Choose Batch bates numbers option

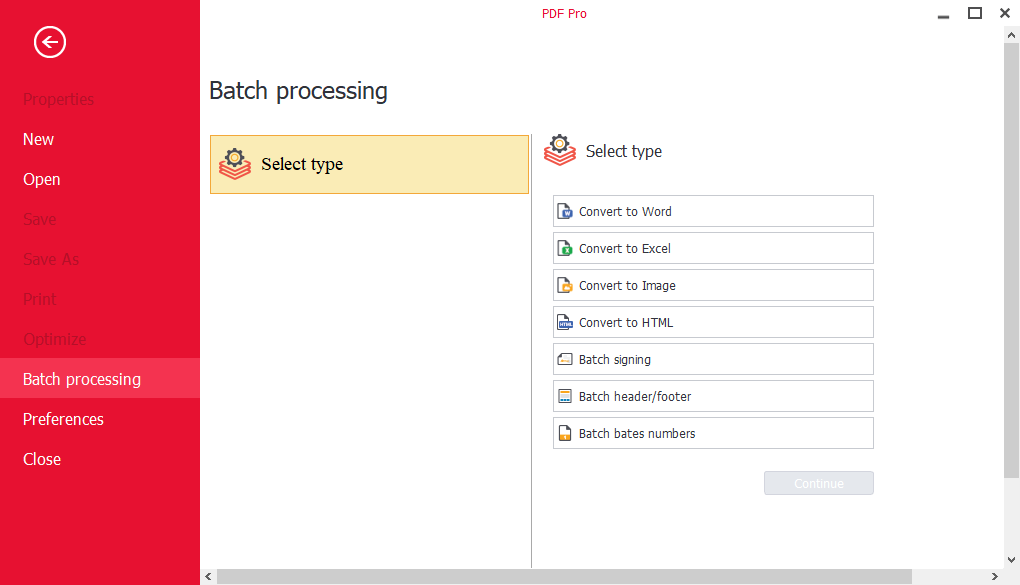pos(713,433)
